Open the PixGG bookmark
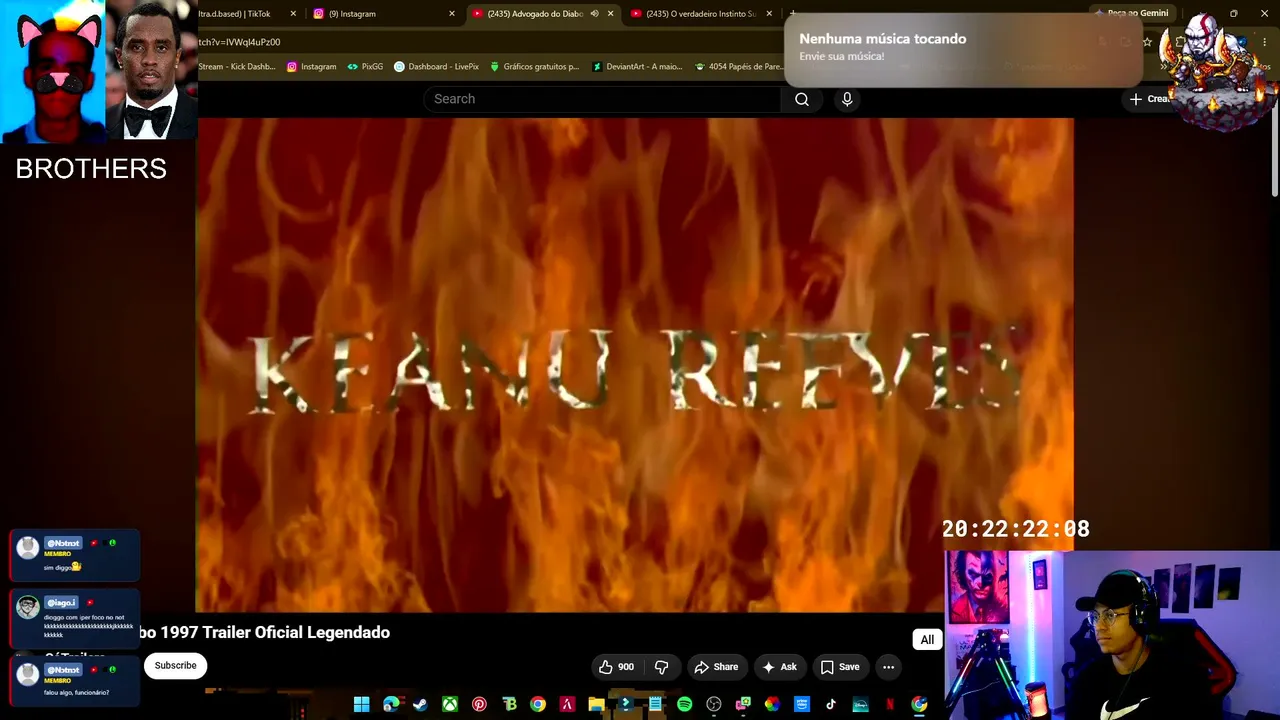The width and height of the screenshot is (1280, 720). 365,67
